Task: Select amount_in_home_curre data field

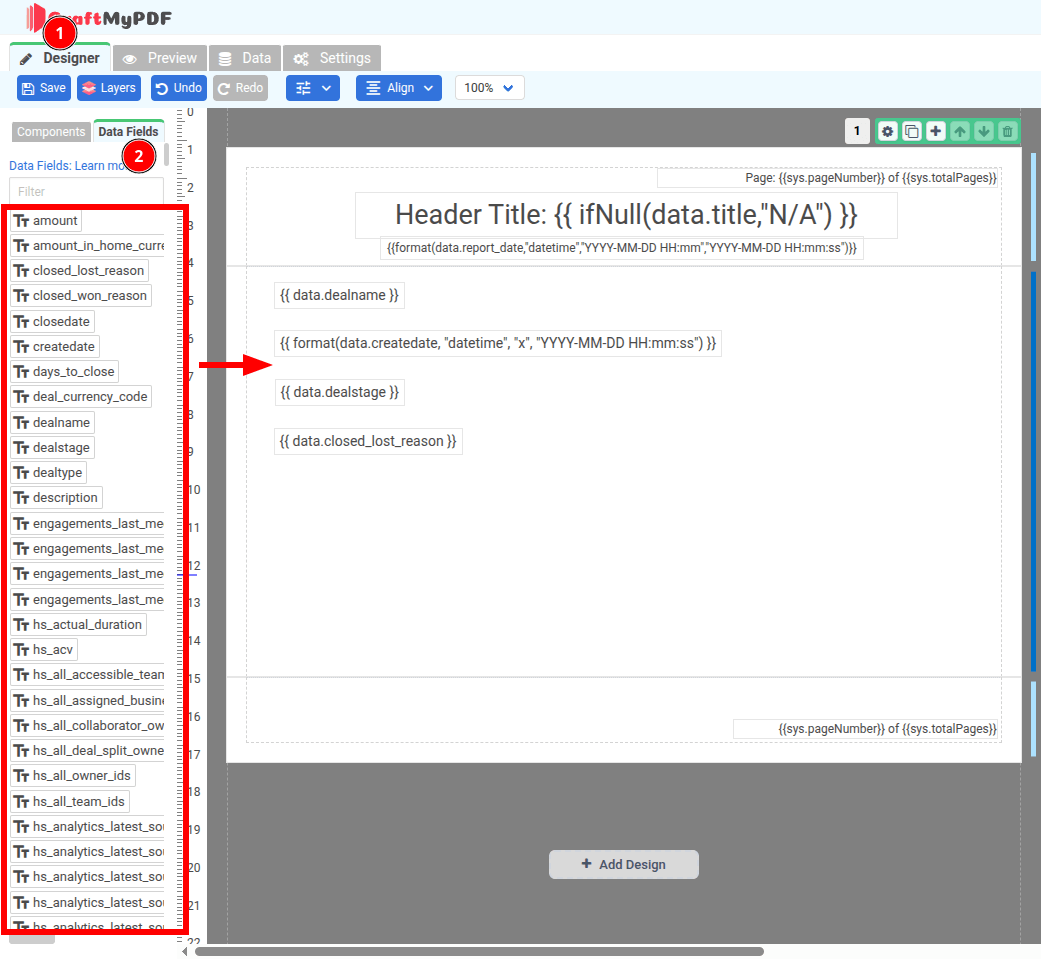Action: [x=88, y=246]
